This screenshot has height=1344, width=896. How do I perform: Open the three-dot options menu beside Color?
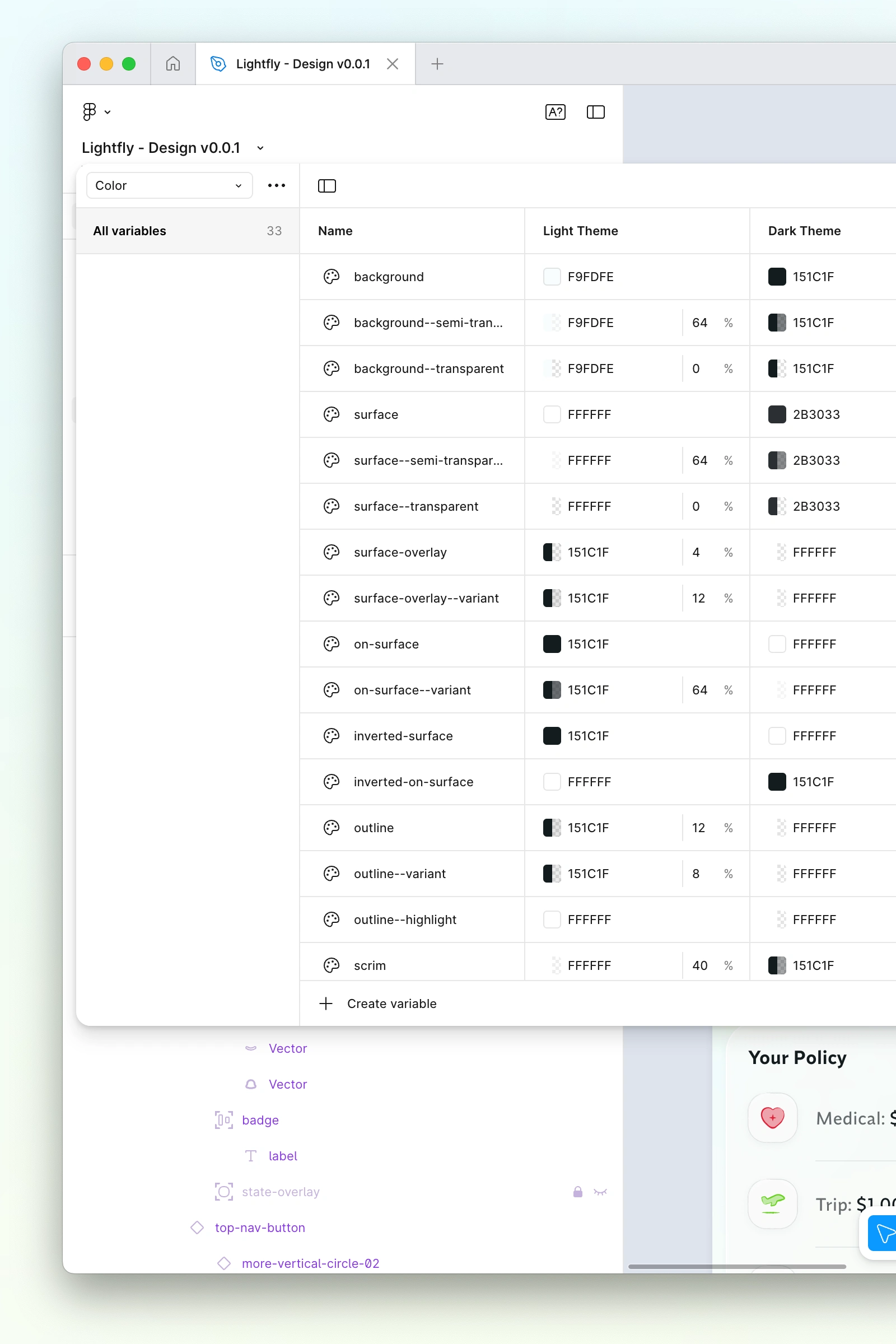tap(276, 185)
